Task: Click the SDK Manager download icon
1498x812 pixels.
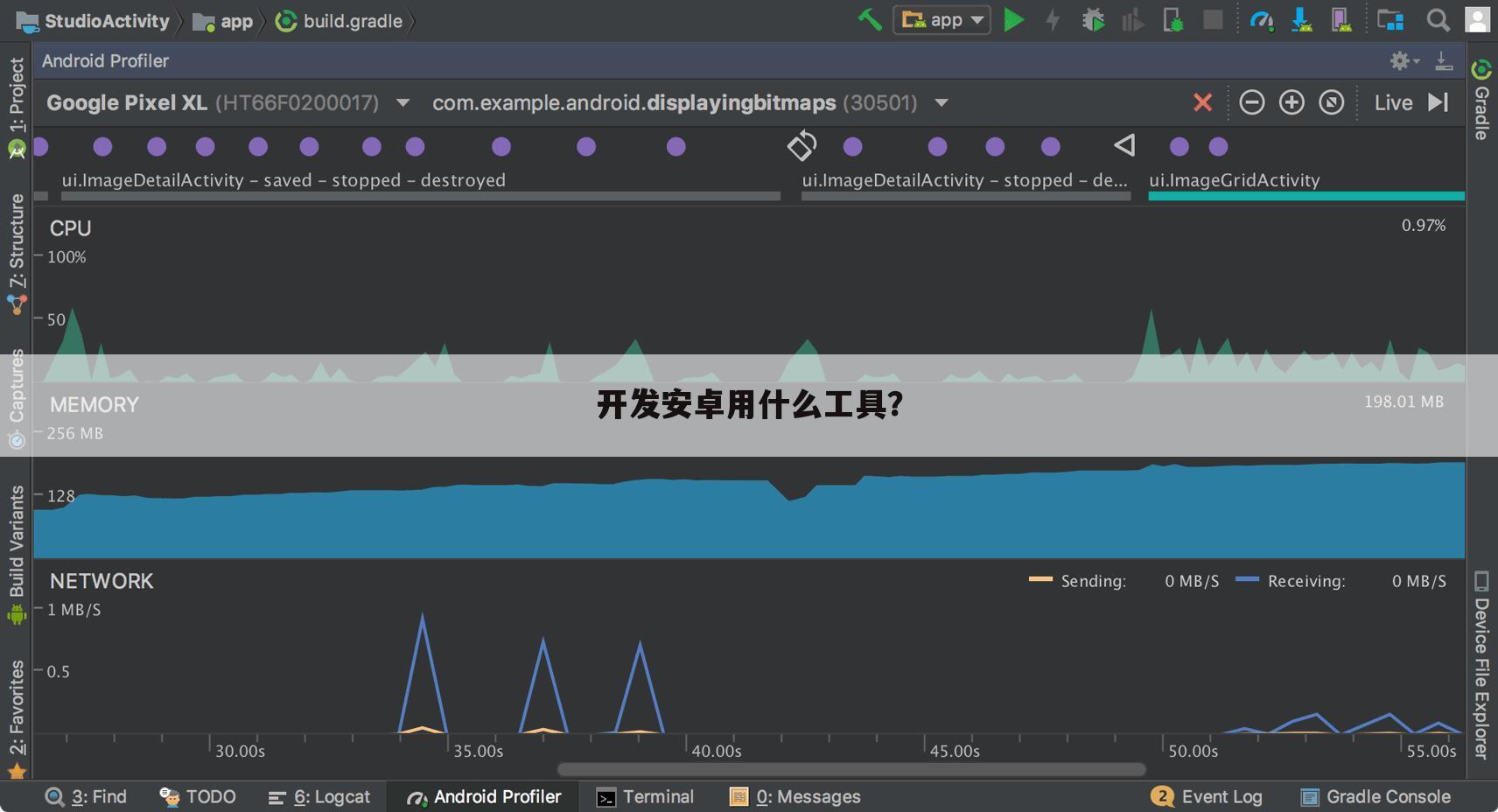Action: (1301, 20)
